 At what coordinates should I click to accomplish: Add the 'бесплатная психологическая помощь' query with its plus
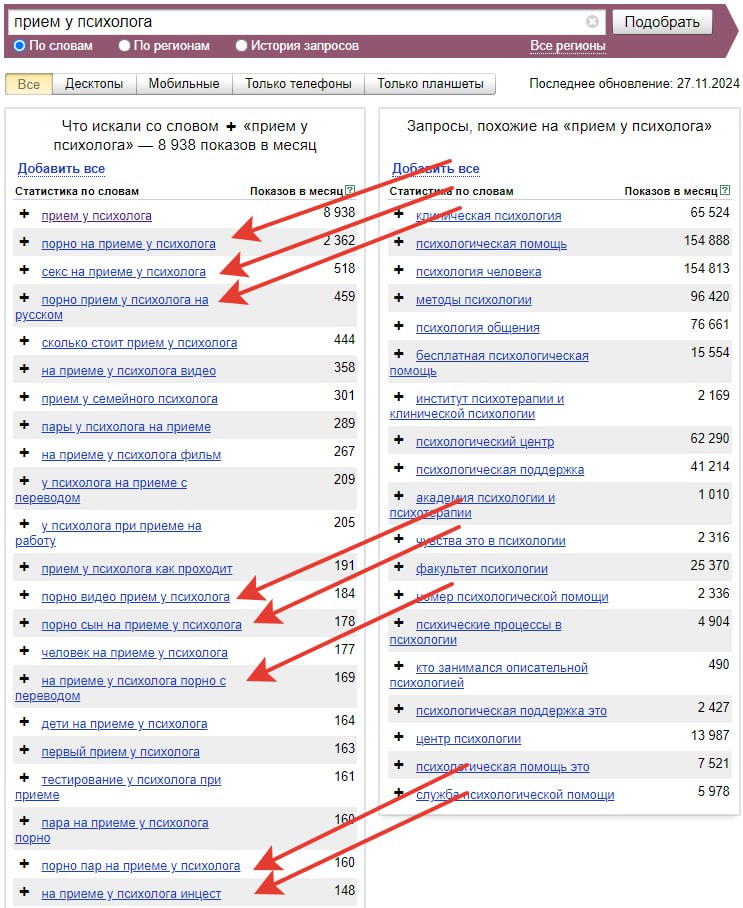tap(398, 354)
